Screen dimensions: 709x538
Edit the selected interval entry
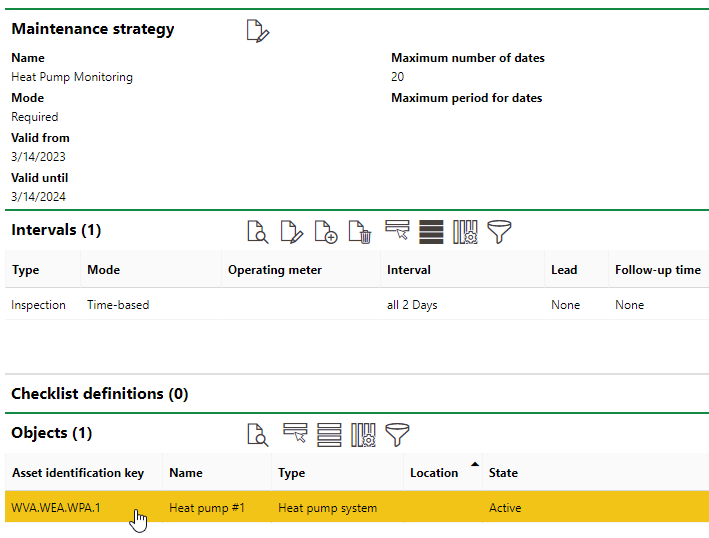tap(291, 232)
